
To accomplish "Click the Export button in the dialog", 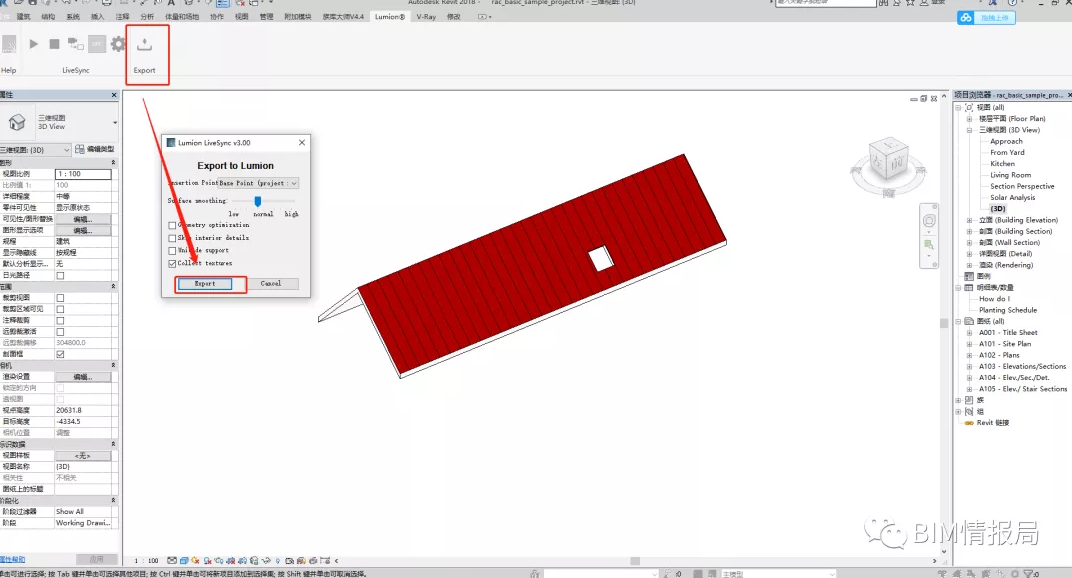I will tap(204, 283).
